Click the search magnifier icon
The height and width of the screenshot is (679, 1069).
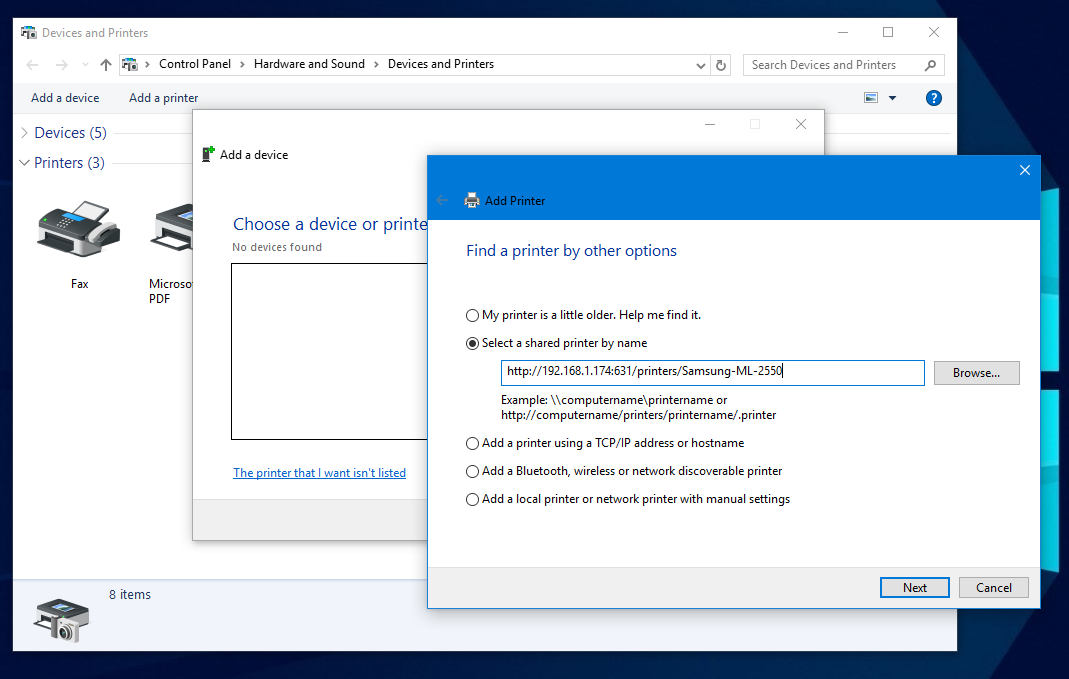[x=931, y=65]
